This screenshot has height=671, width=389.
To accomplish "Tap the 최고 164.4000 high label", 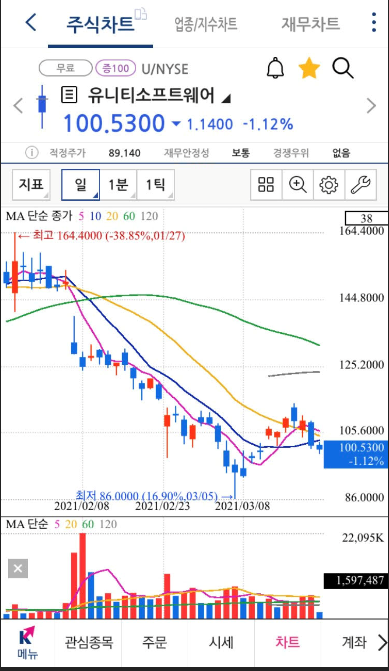I will (x=101, y=235).
